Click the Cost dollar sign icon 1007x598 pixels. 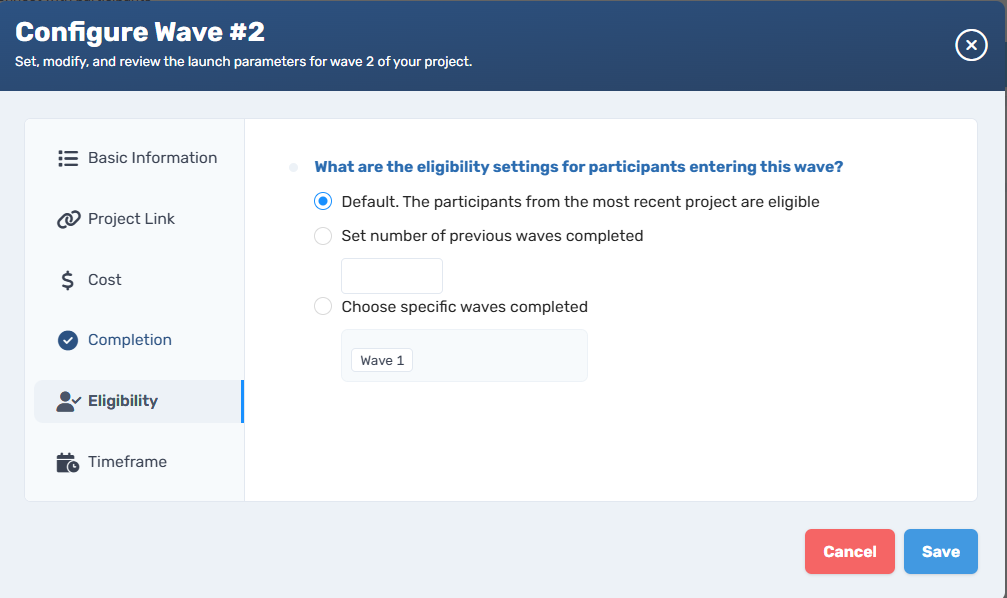(67, 280)
